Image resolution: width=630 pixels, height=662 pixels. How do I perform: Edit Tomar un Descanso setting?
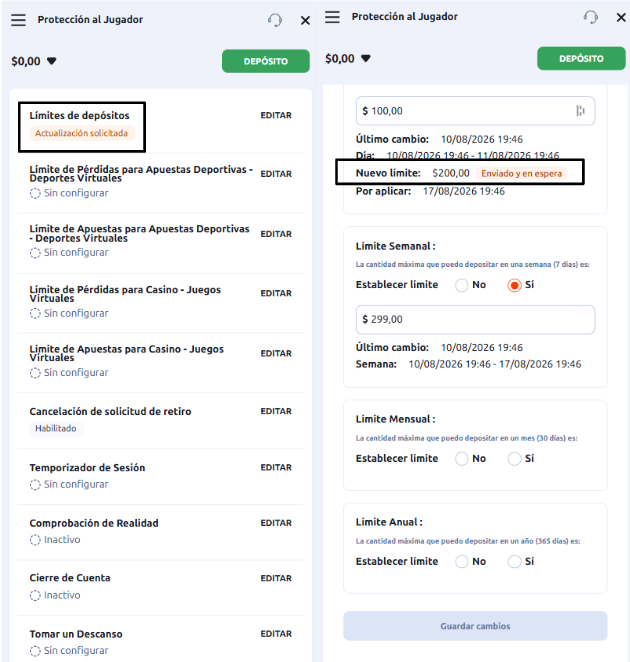[276, 634]
